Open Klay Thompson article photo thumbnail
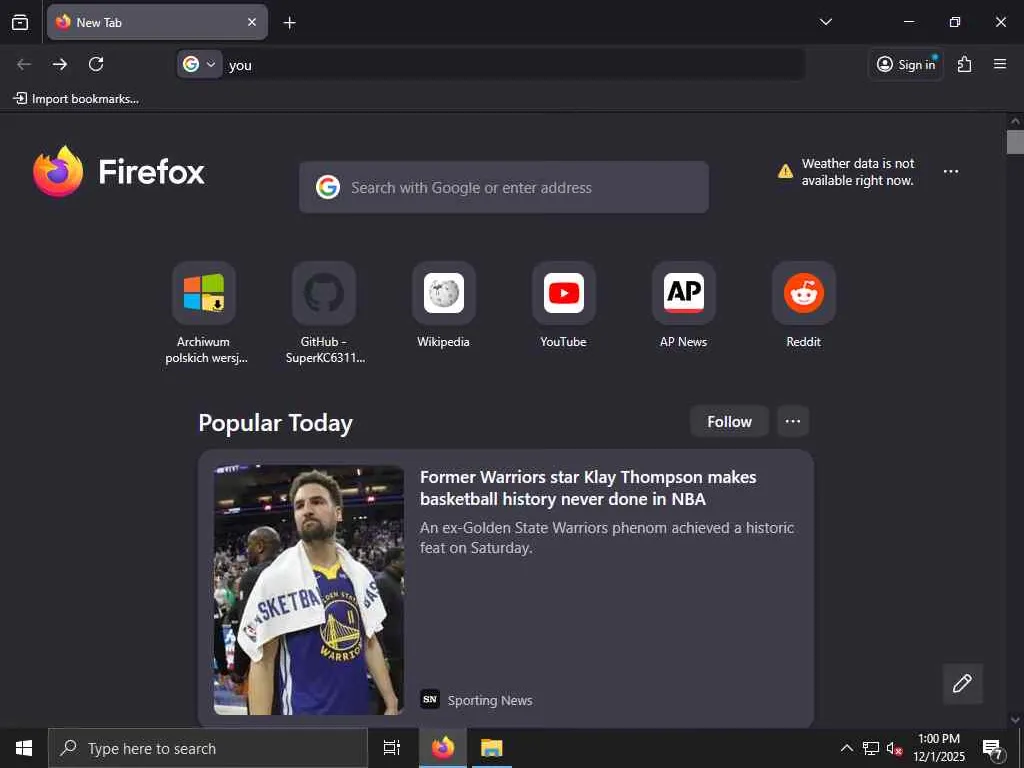Screen dimensions: 1024x768 point(309,590)
